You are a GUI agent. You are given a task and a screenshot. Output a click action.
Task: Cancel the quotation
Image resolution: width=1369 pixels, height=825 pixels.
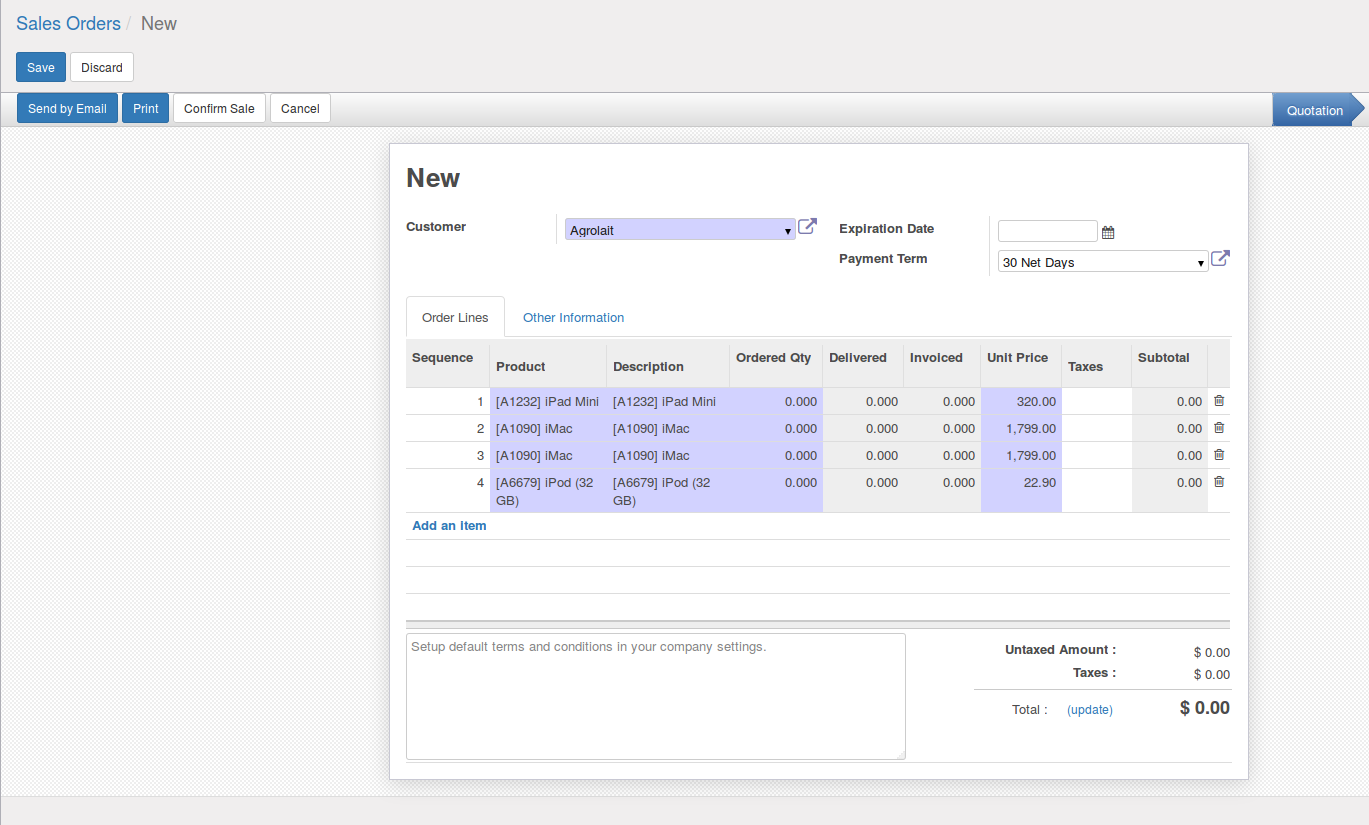click(x=300, y=108)
